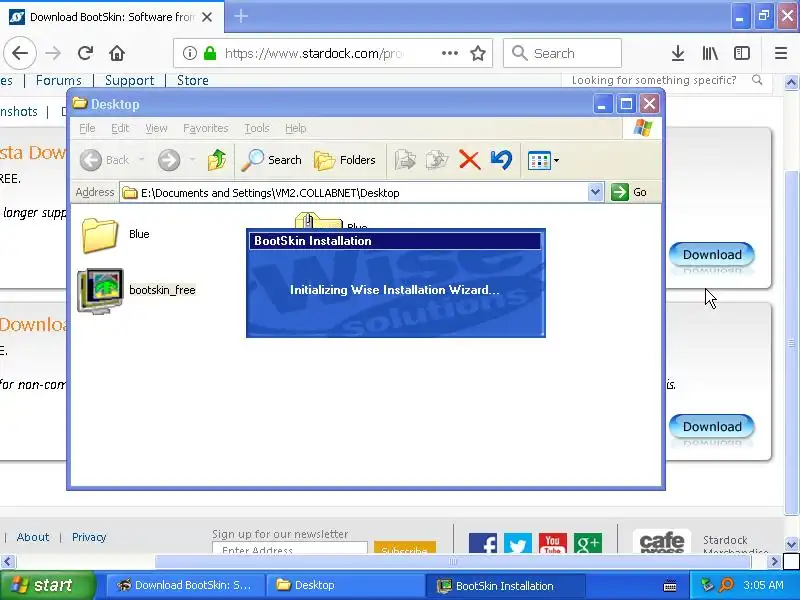800x600 pixels.
Task: Open Twitter social icon
Action: coord(517,543)
